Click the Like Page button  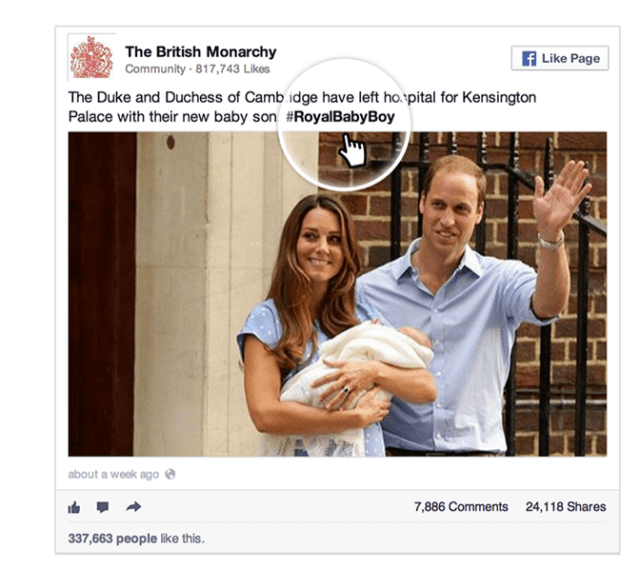pyautogui.click(x=560, y=58)
